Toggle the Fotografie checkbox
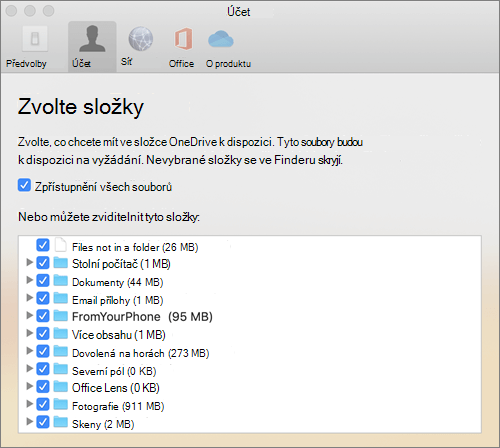Screen dimensions: 500x448 [43, 405]
